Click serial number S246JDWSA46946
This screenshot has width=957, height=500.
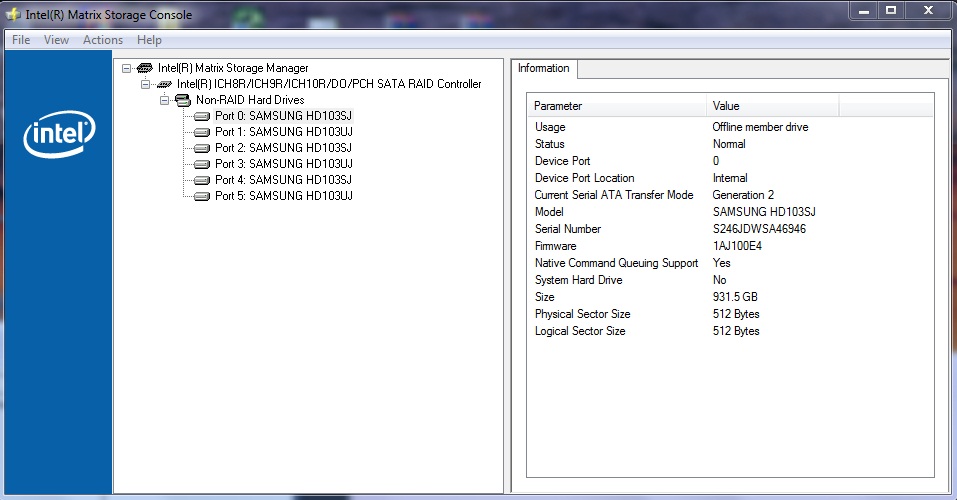coord(759,229)
